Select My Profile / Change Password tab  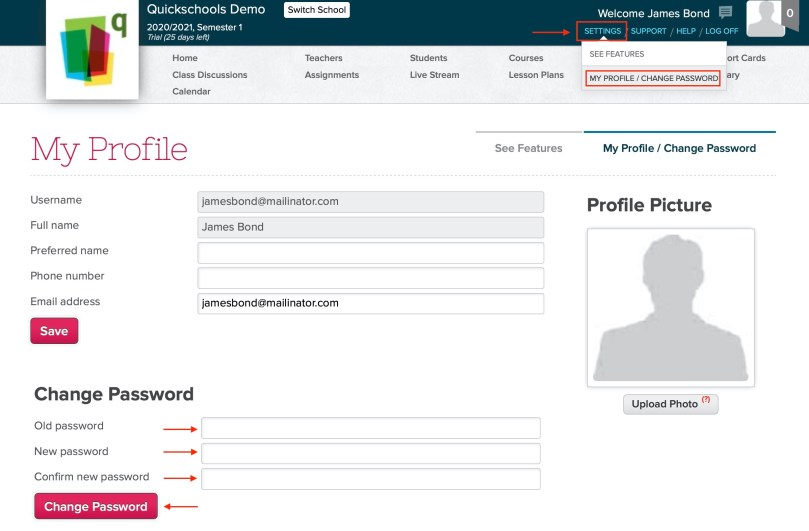679,148
